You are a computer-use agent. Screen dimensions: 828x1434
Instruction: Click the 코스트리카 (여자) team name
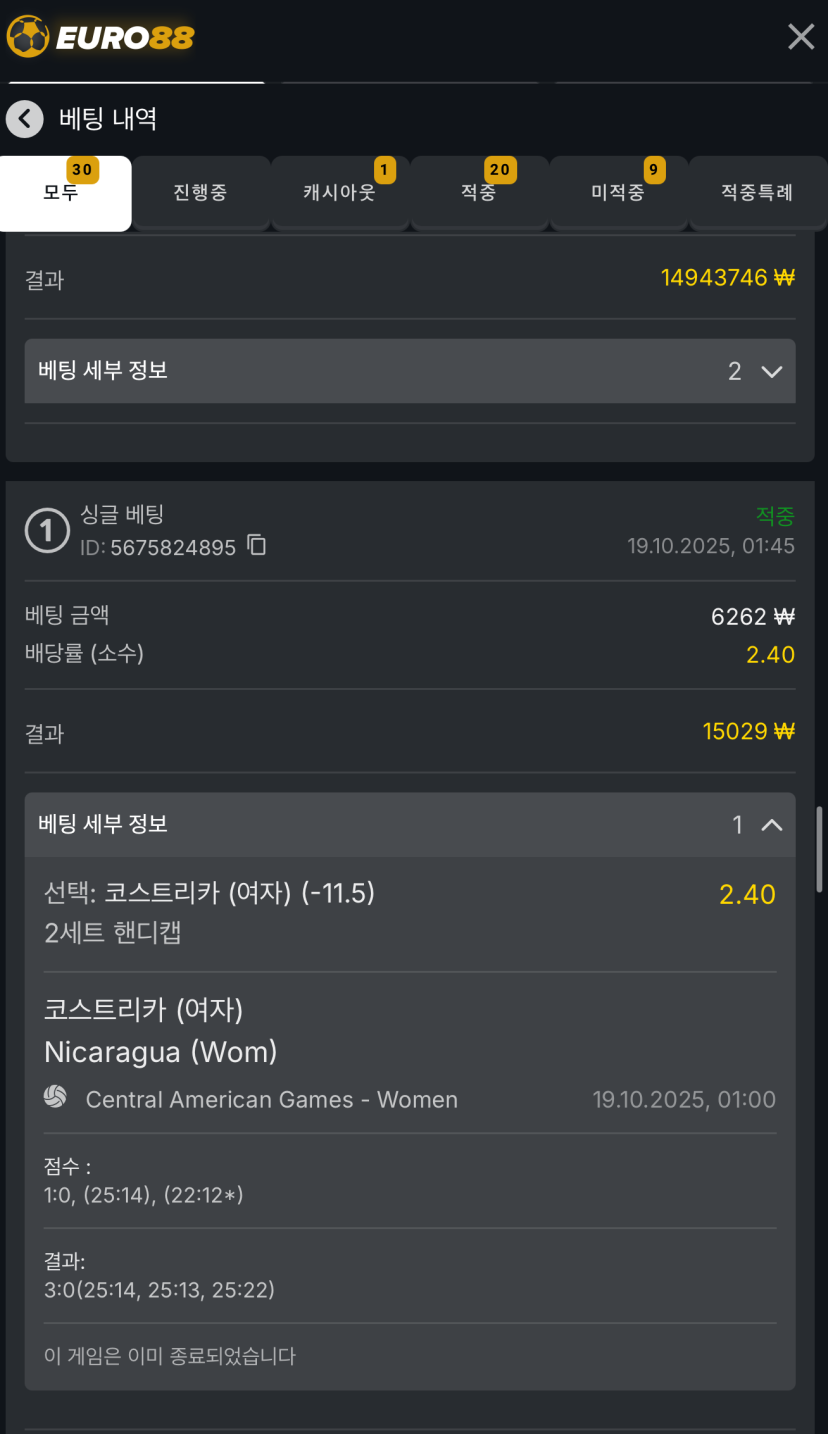(x=144, y=1010)
